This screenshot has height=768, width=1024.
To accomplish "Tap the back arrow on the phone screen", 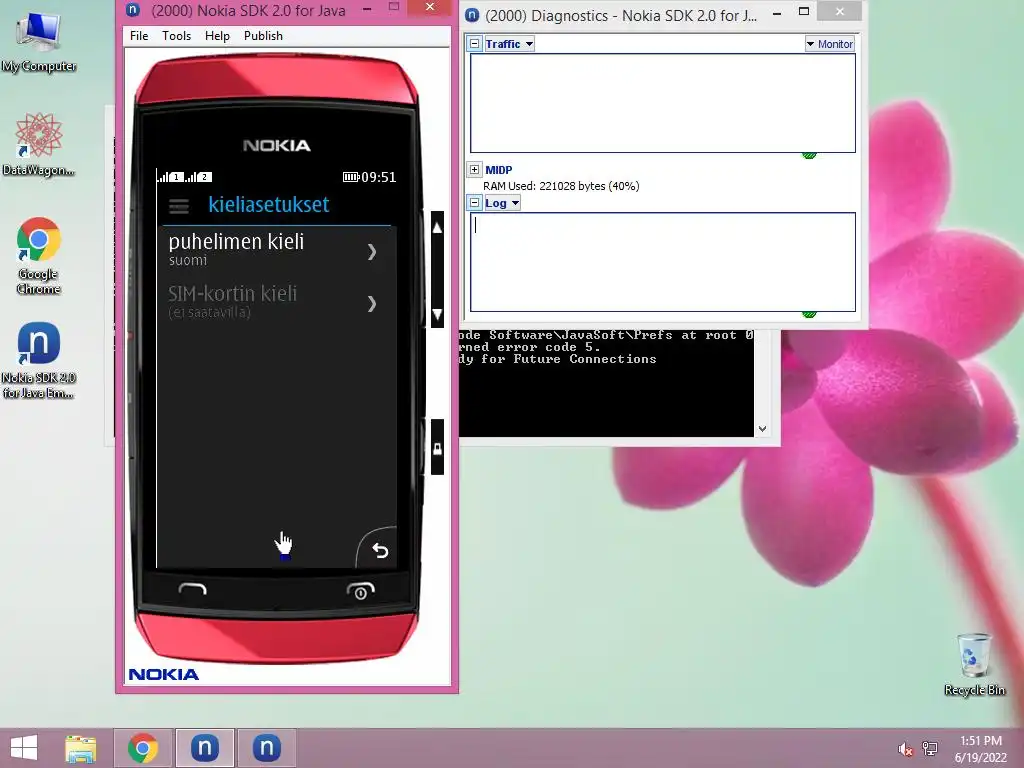I will [379, 551].
